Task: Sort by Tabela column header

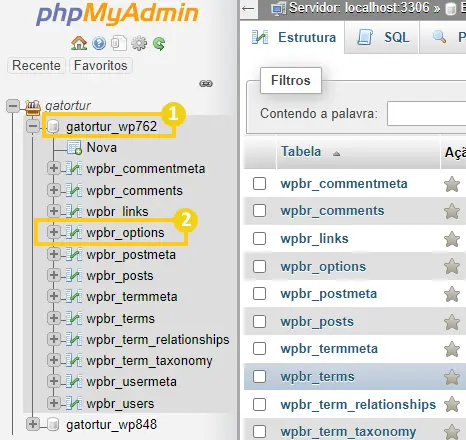Action: click(301, 152)
